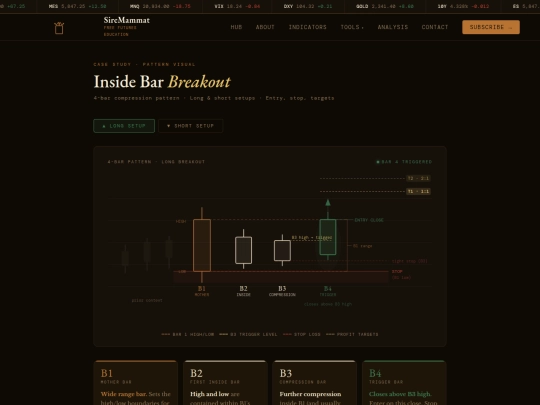
Task: Go to the Contact page
Action: pos(435,27)
